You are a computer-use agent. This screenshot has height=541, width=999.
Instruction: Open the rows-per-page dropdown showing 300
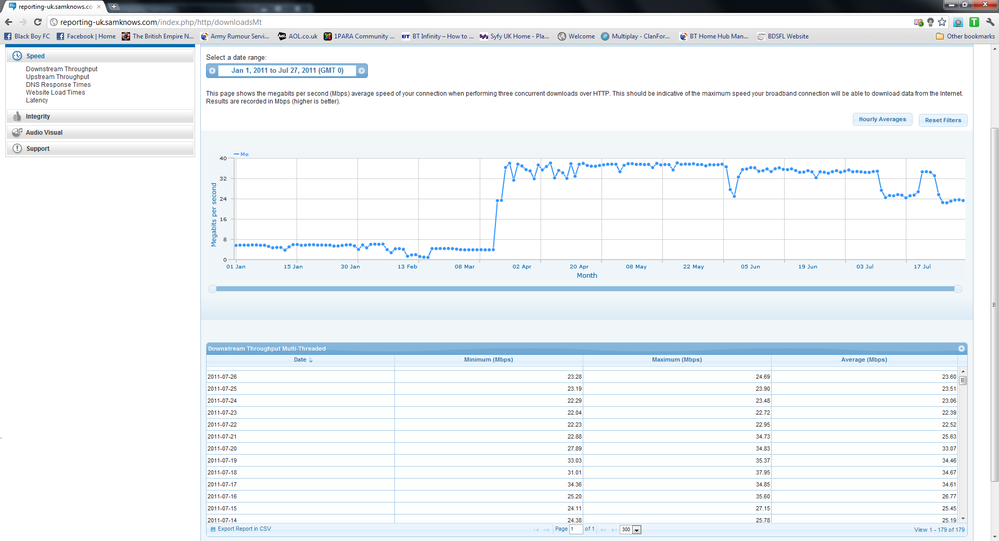630,529
